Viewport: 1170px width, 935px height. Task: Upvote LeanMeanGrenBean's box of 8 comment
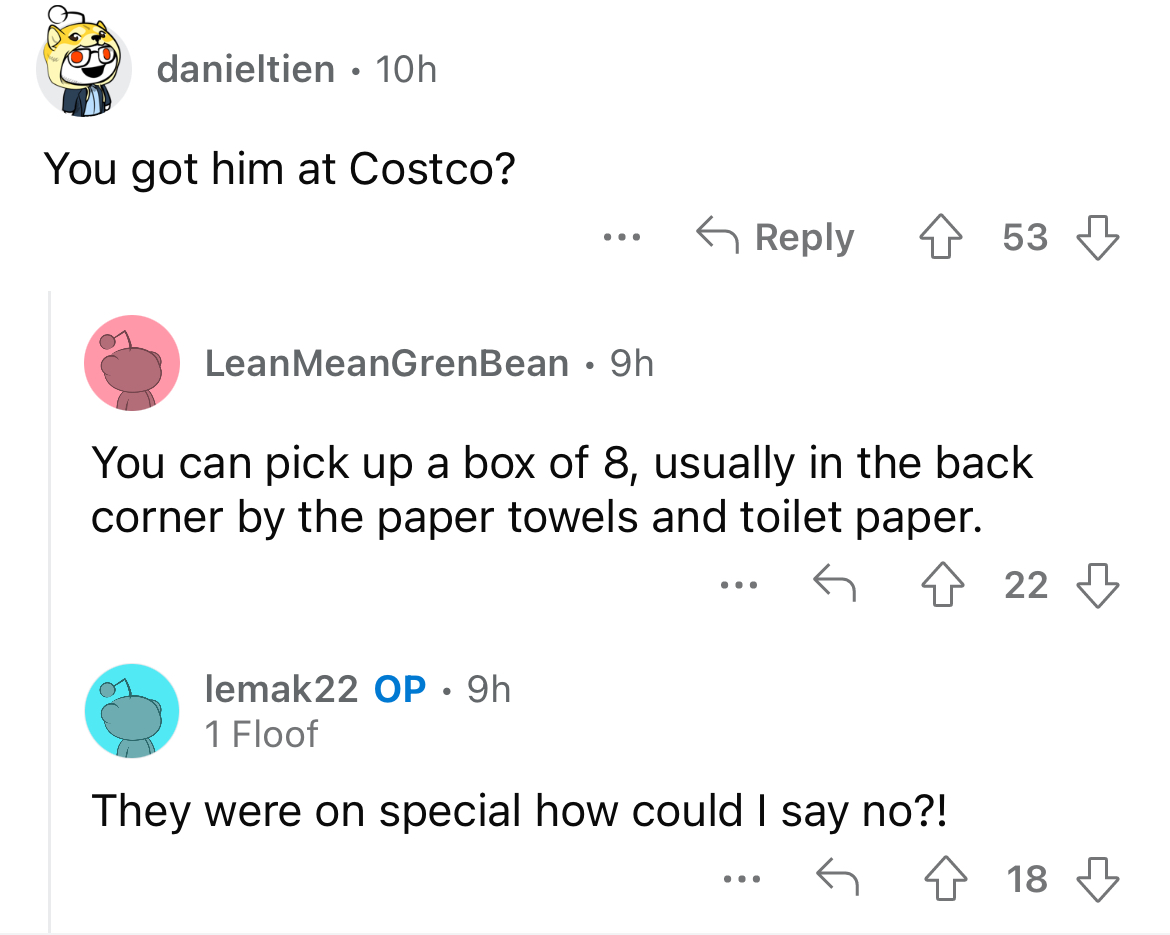[942, 584]
